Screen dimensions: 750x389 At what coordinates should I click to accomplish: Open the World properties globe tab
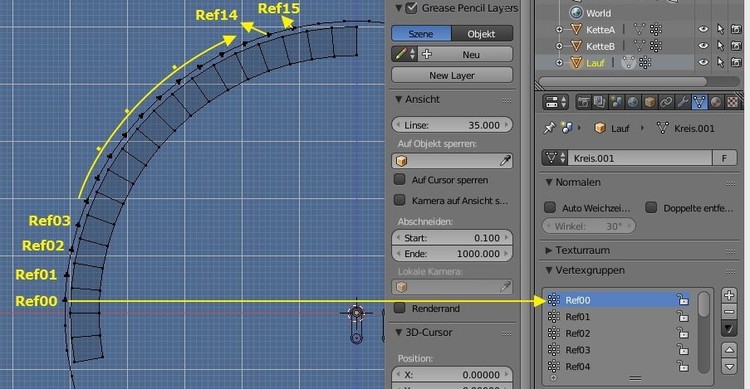click(x=633, y=102)
